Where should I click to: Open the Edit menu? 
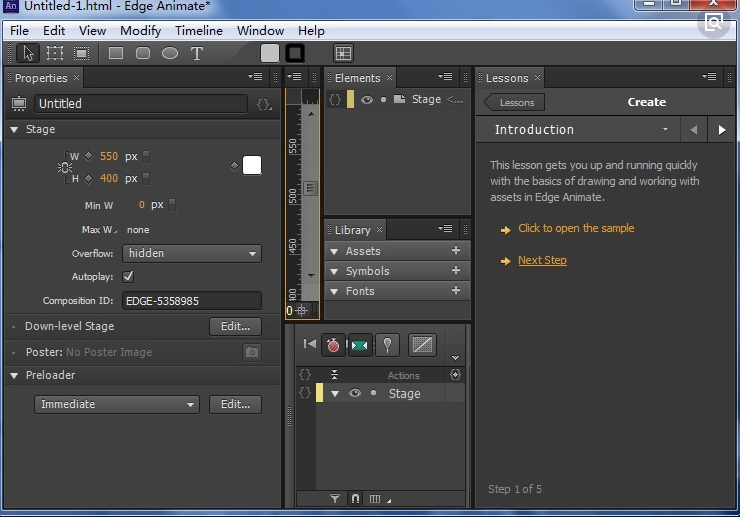[54, 31]
